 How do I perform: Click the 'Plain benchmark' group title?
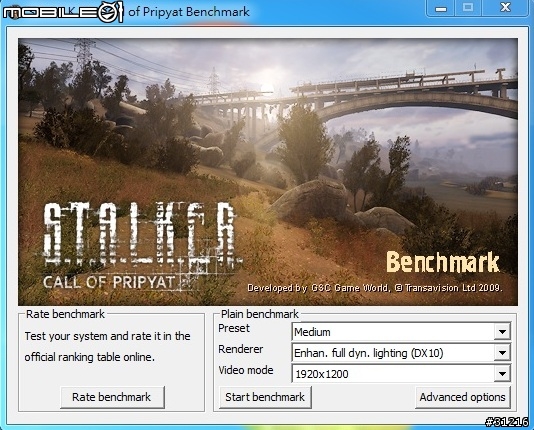(x=260, y=314)
